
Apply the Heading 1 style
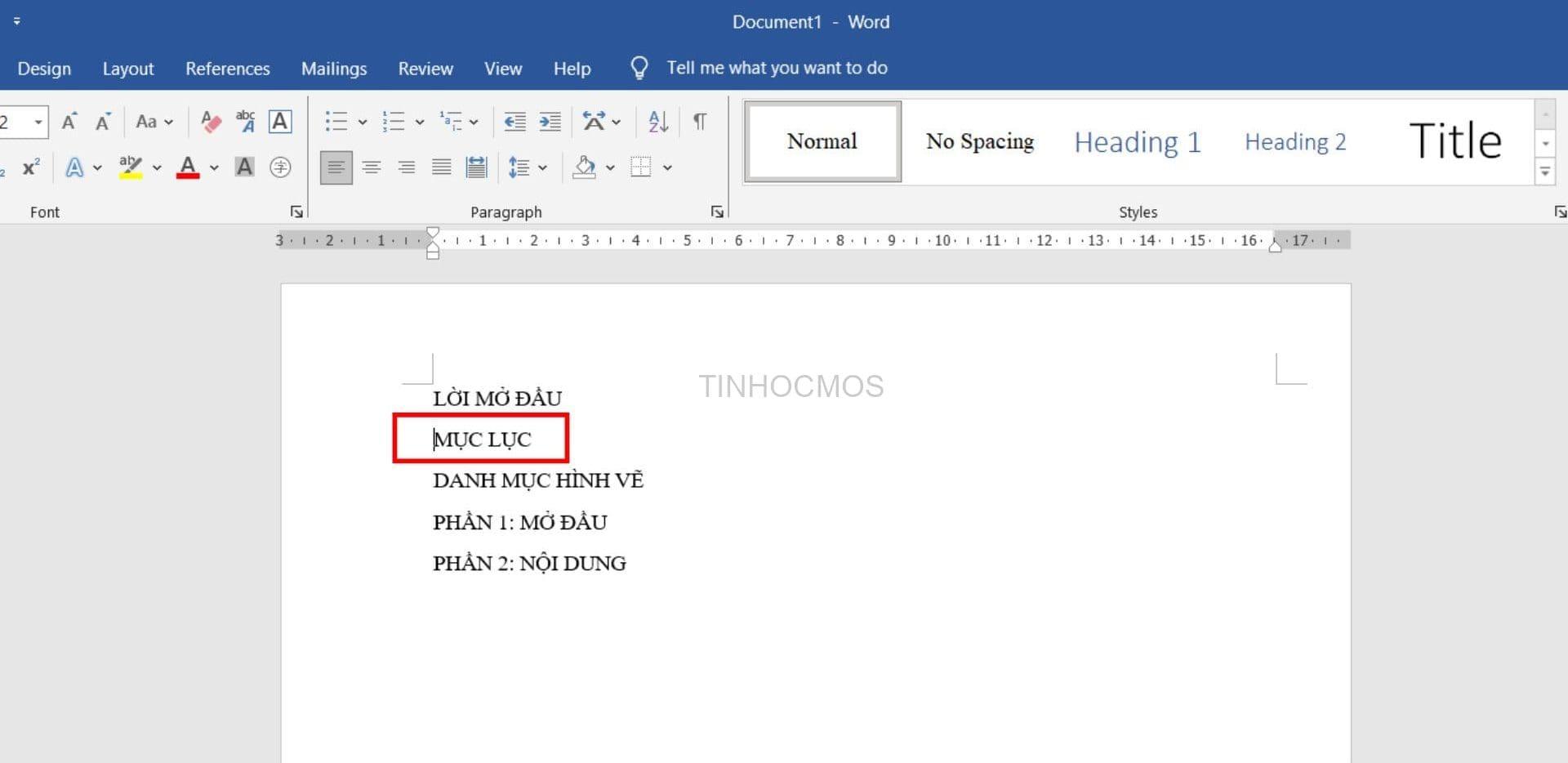1138,141
